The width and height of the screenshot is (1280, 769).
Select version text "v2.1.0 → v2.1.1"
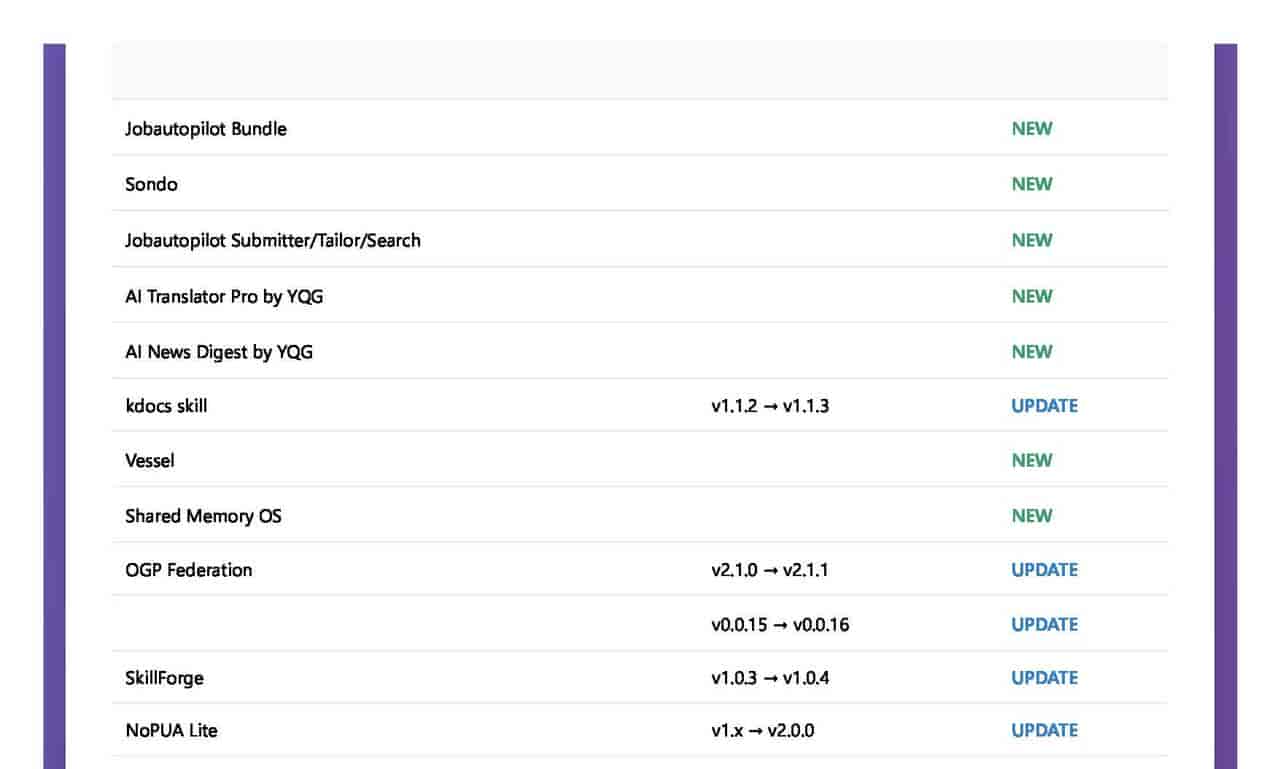770,570
